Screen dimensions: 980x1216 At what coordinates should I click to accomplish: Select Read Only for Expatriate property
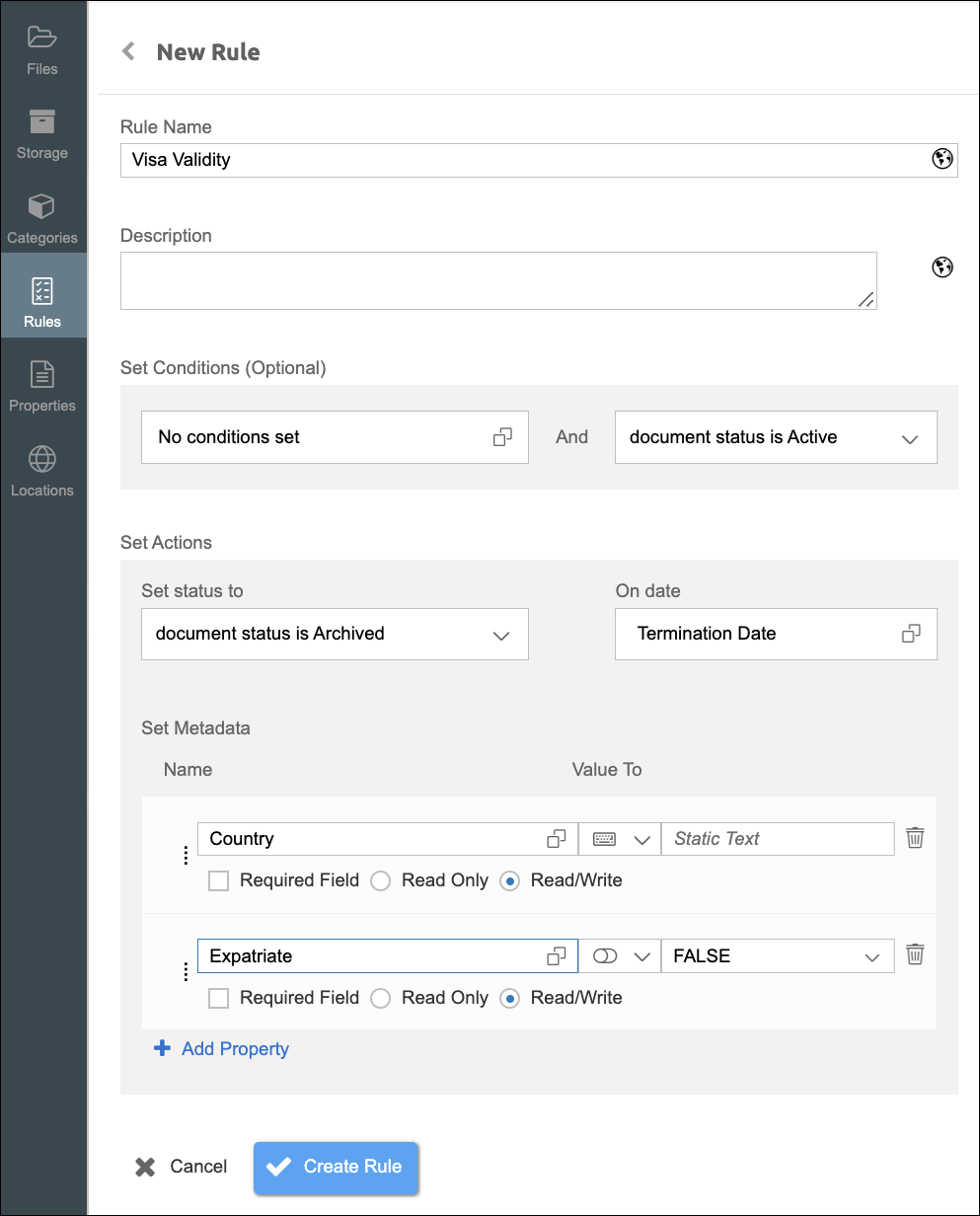coord(381,998)
